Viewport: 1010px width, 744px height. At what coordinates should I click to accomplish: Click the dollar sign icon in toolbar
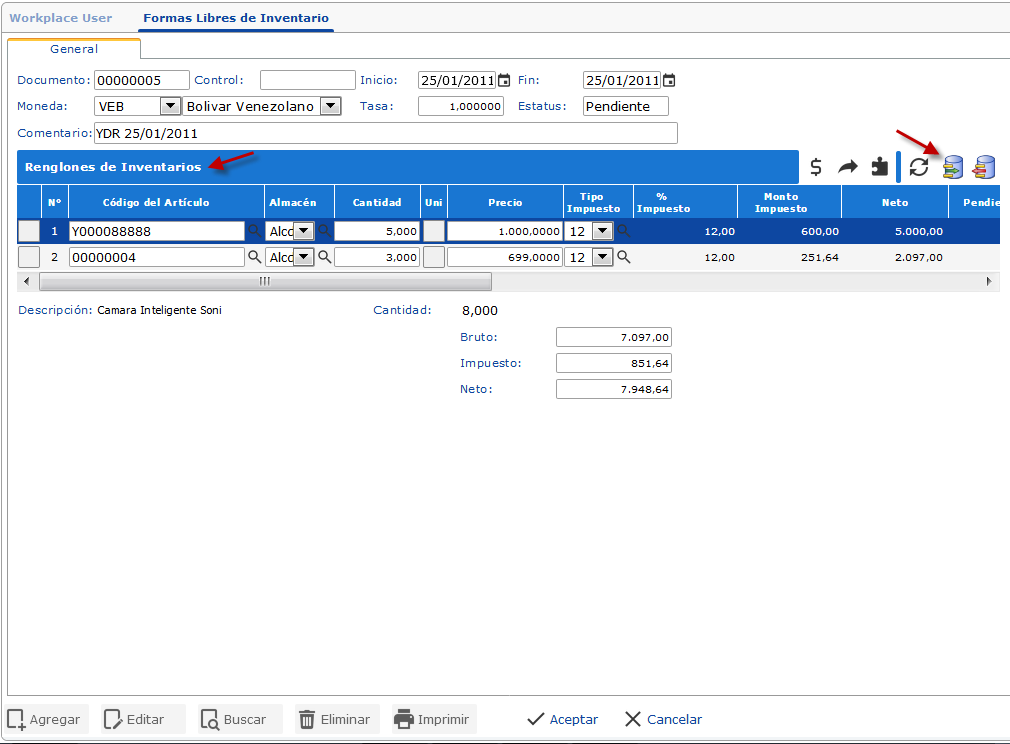(816, 167)
